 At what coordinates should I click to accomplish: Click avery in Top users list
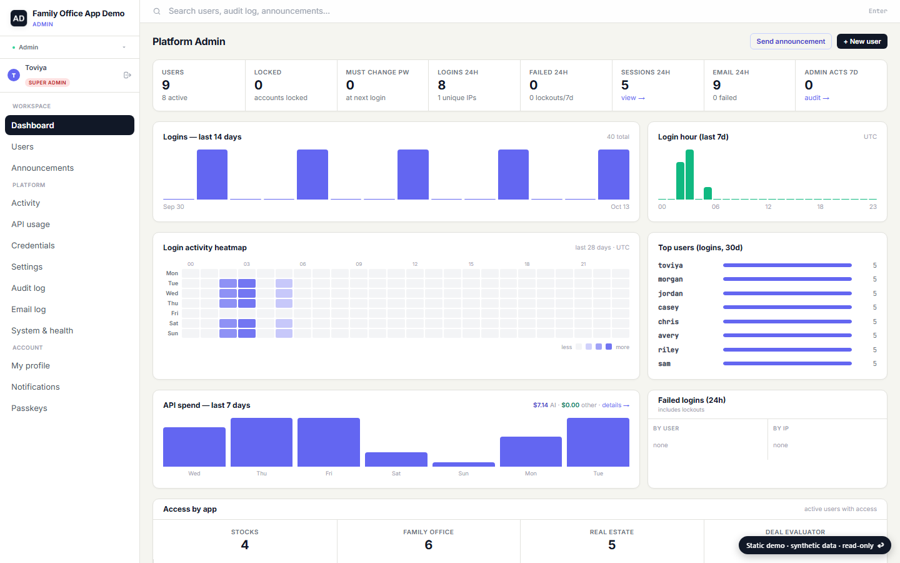click(x=668, y=336)
